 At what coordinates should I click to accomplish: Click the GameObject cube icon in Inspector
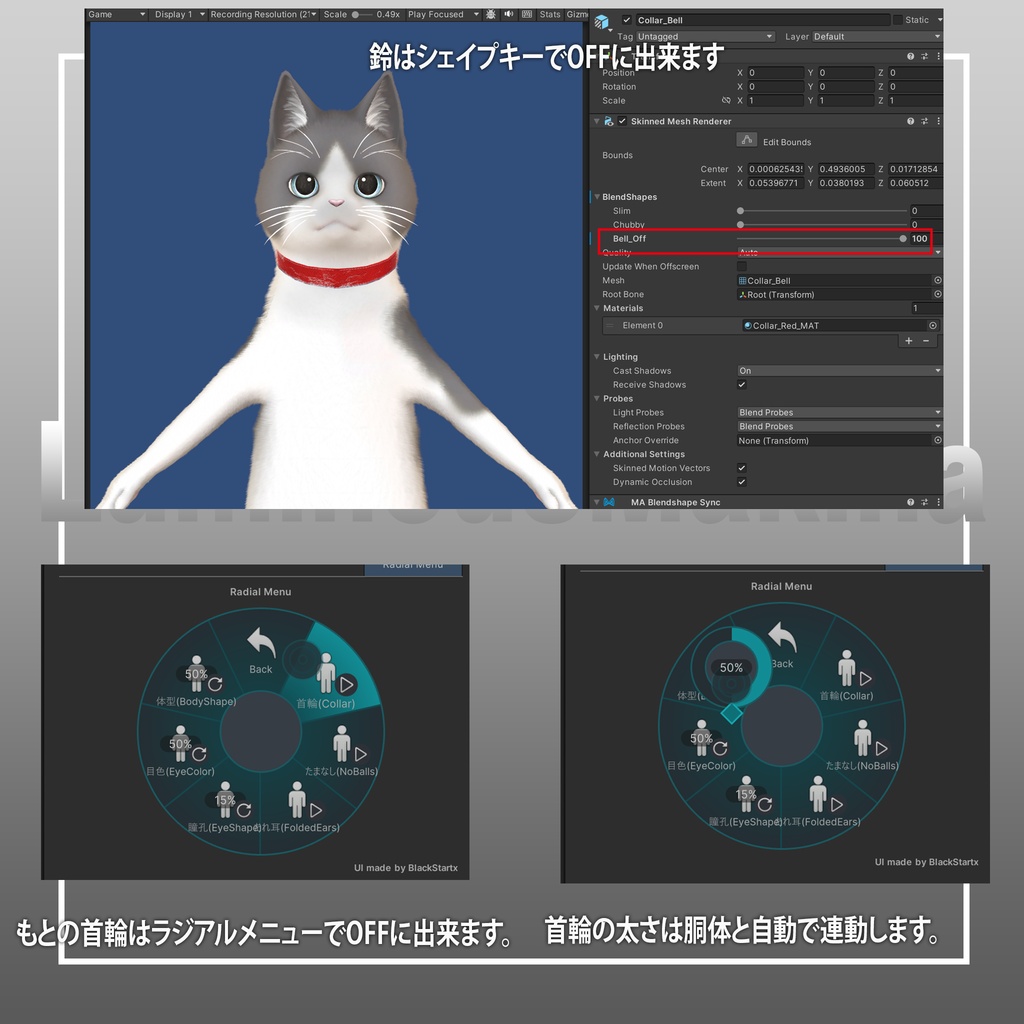pos(601,22)
